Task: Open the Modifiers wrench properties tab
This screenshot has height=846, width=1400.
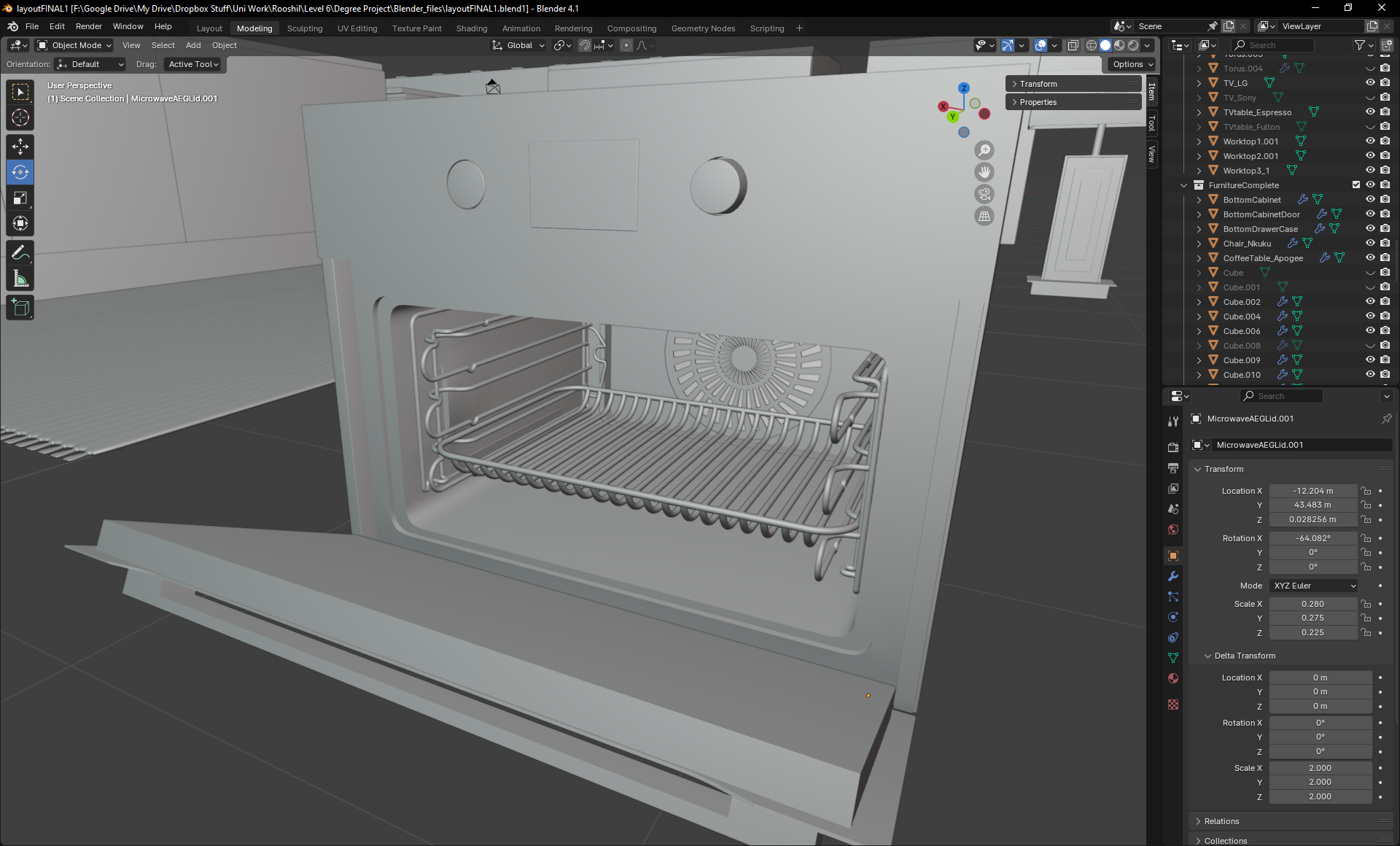Action: click(1173, 576)
